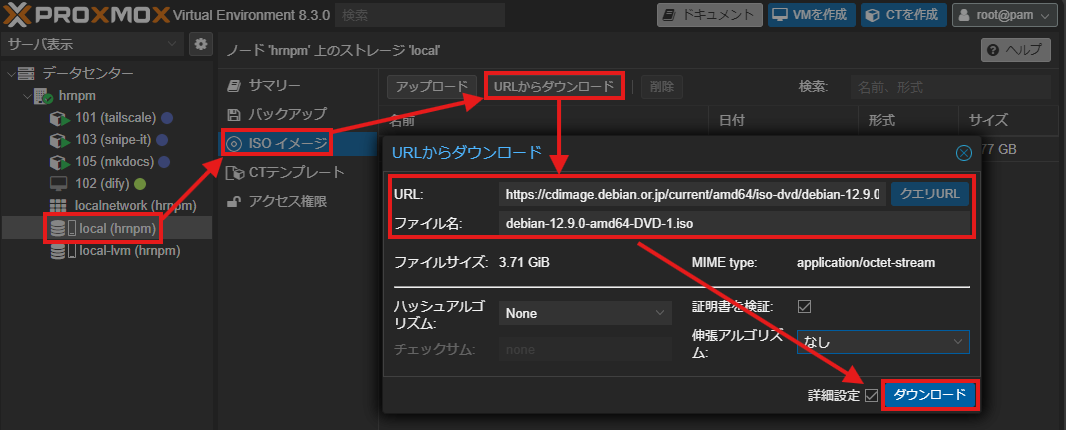This screenshot has width=1066, height=430.
Task: Select VM 102 (dify)
Action: pos(103,184)
